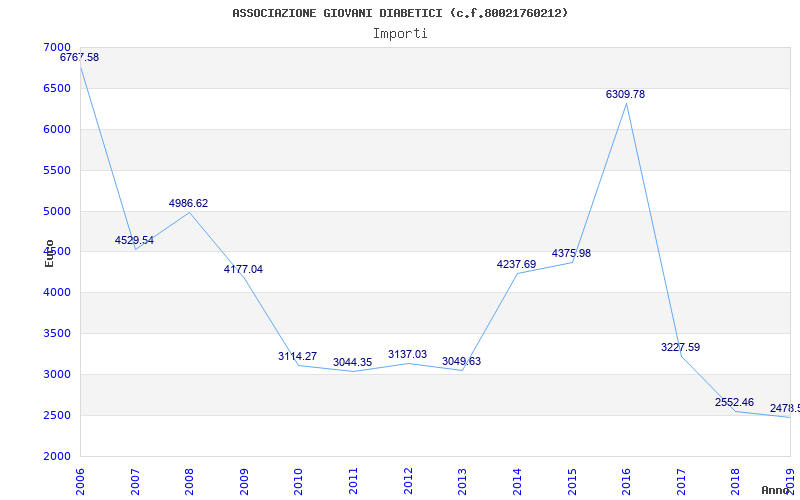Viewport: 800px width, 500px height.
Task: Select the 6767.58 data label
Action: 80,57
